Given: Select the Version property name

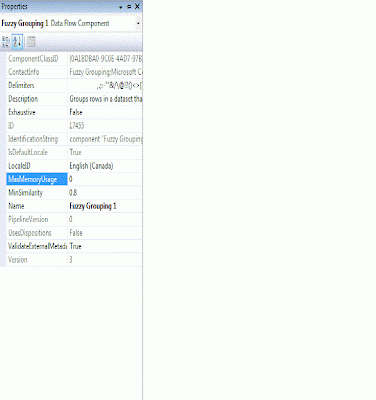Looking at the screenshot, I should pyautogui.click(x=18, y=260).
